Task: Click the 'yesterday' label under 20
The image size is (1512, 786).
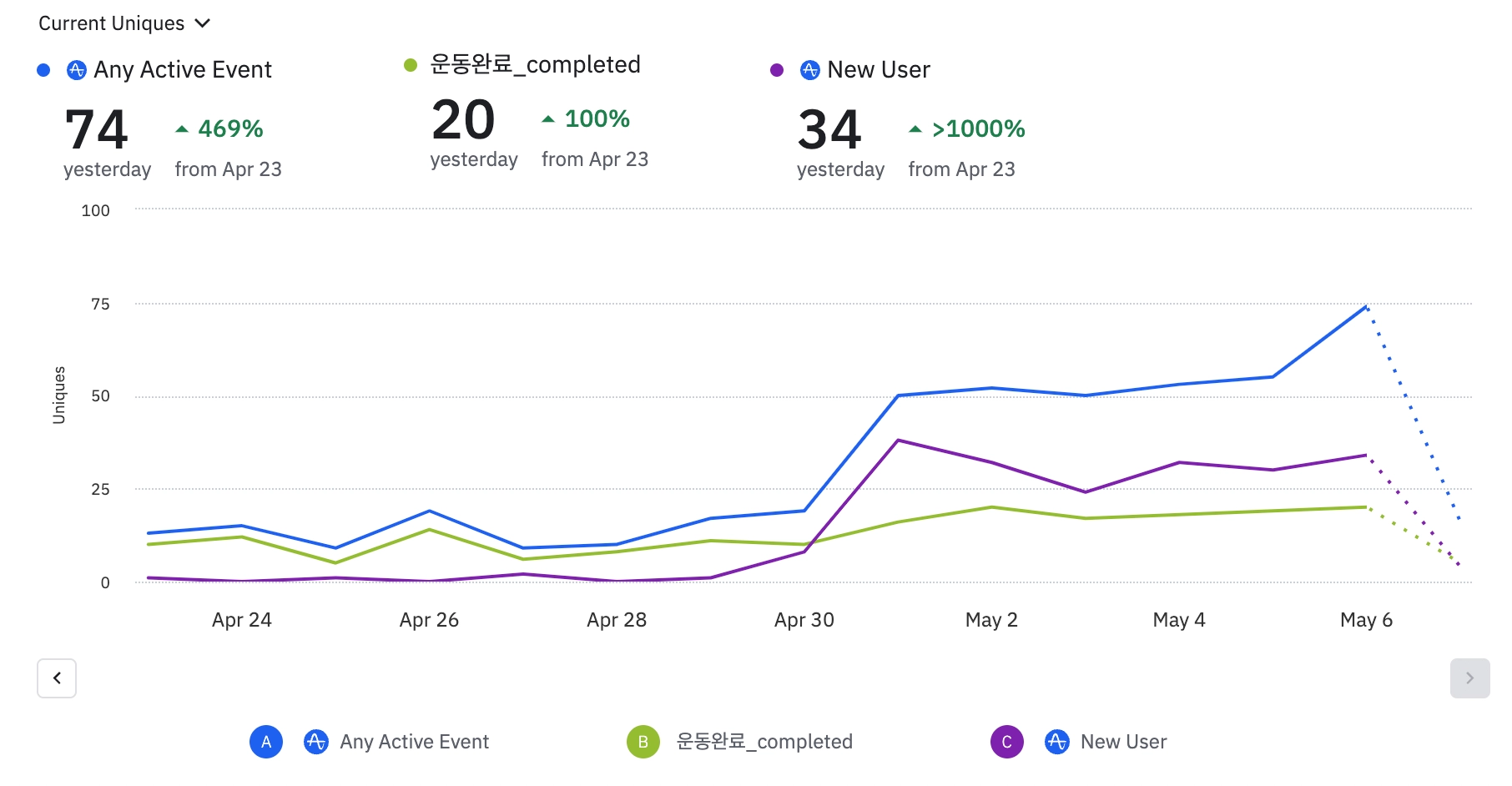Action: point(474,159)
